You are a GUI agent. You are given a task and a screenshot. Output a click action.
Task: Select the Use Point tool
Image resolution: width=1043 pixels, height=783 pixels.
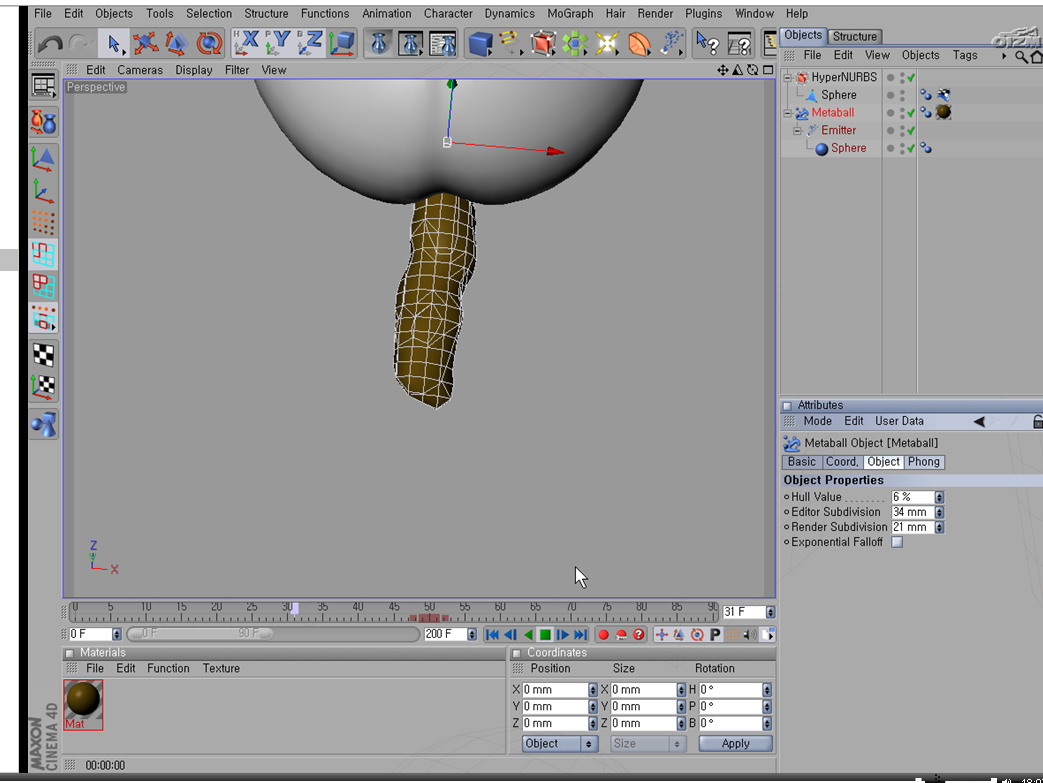click(44, 222)
